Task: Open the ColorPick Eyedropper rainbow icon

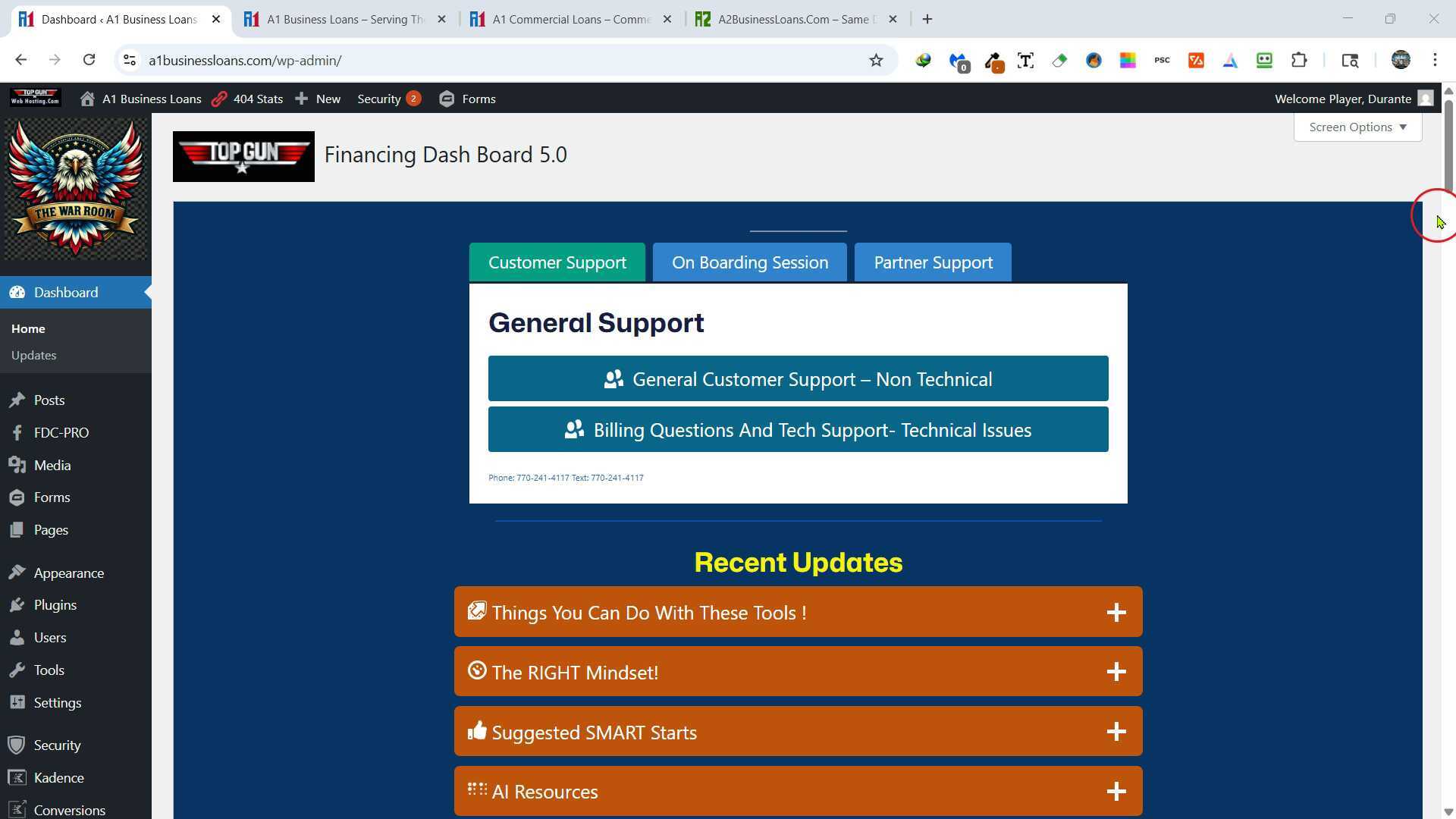Action: tap(1128, 61)
